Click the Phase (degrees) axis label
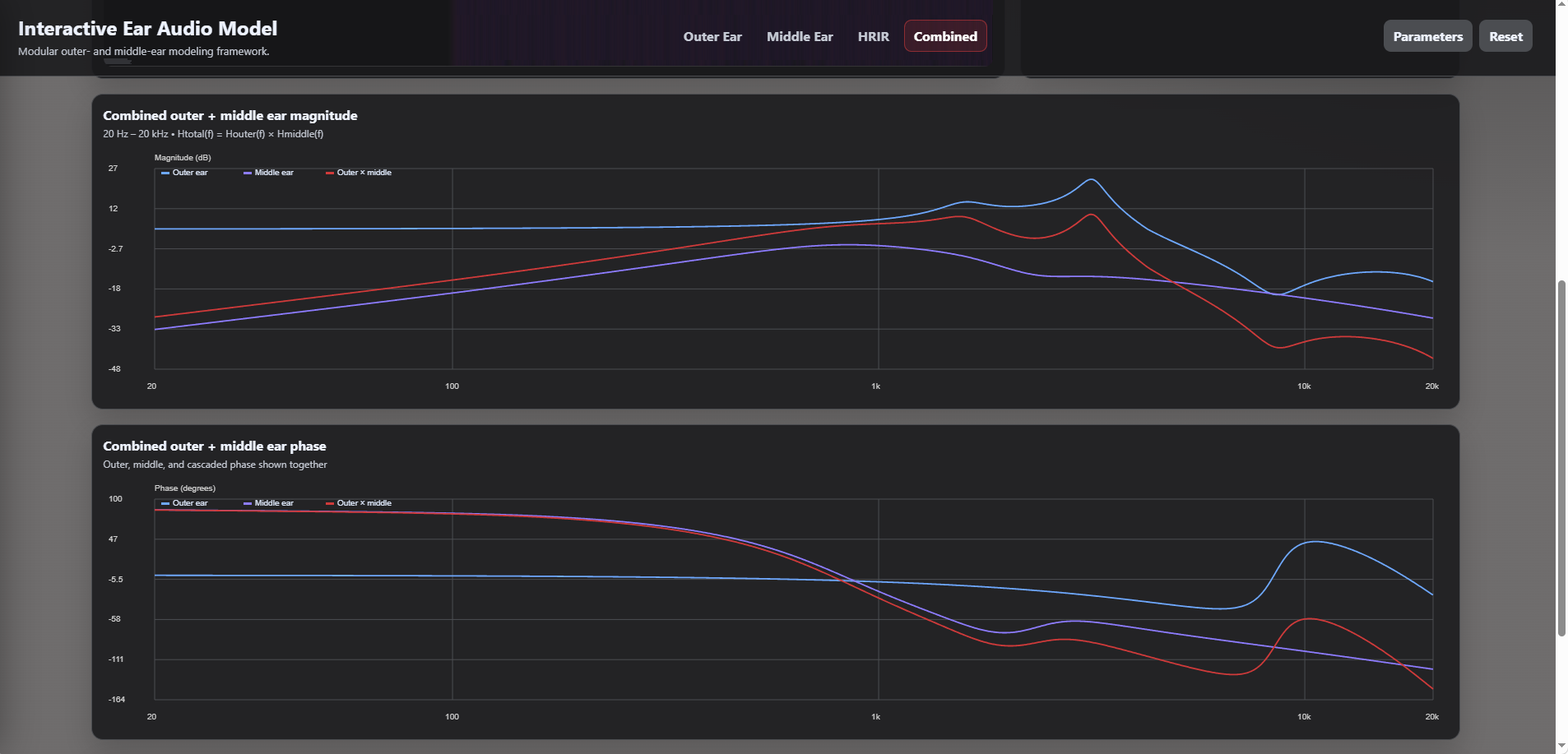The image size is (1568, 754). click(x=185, y=488)
